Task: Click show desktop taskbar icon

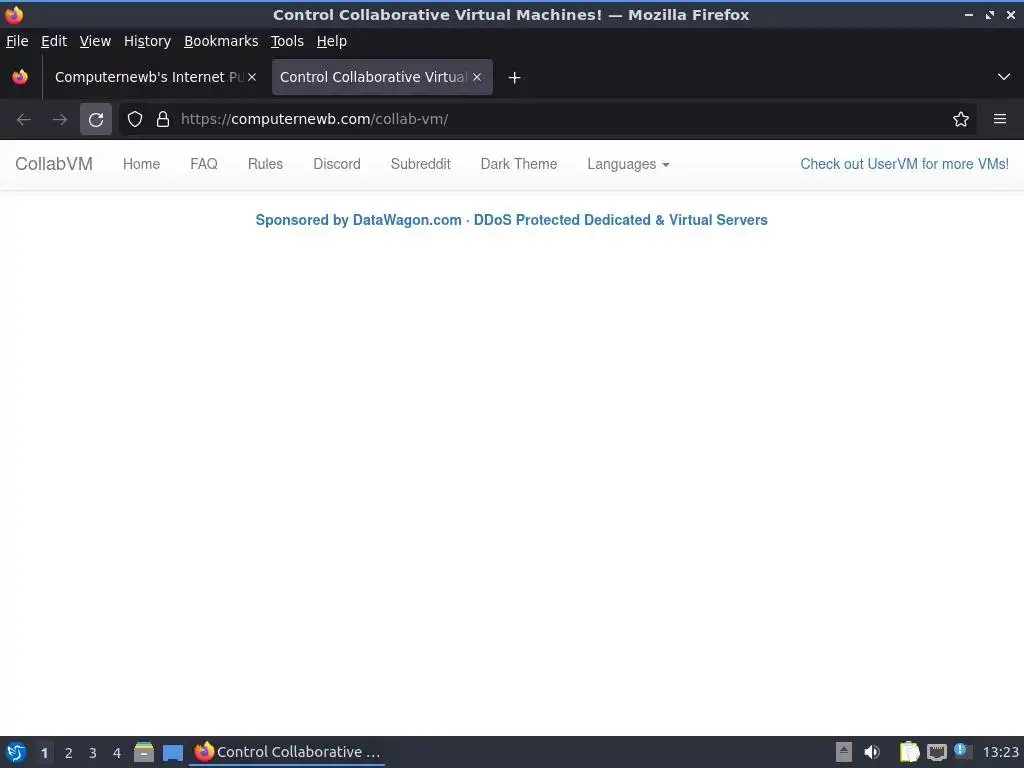Action: (173, 752)
